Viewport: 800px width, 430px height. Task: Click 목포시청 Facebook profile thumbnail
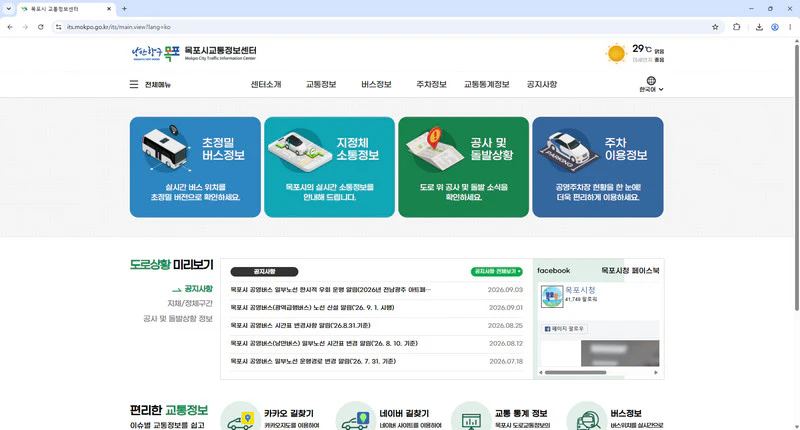point(552,296)
